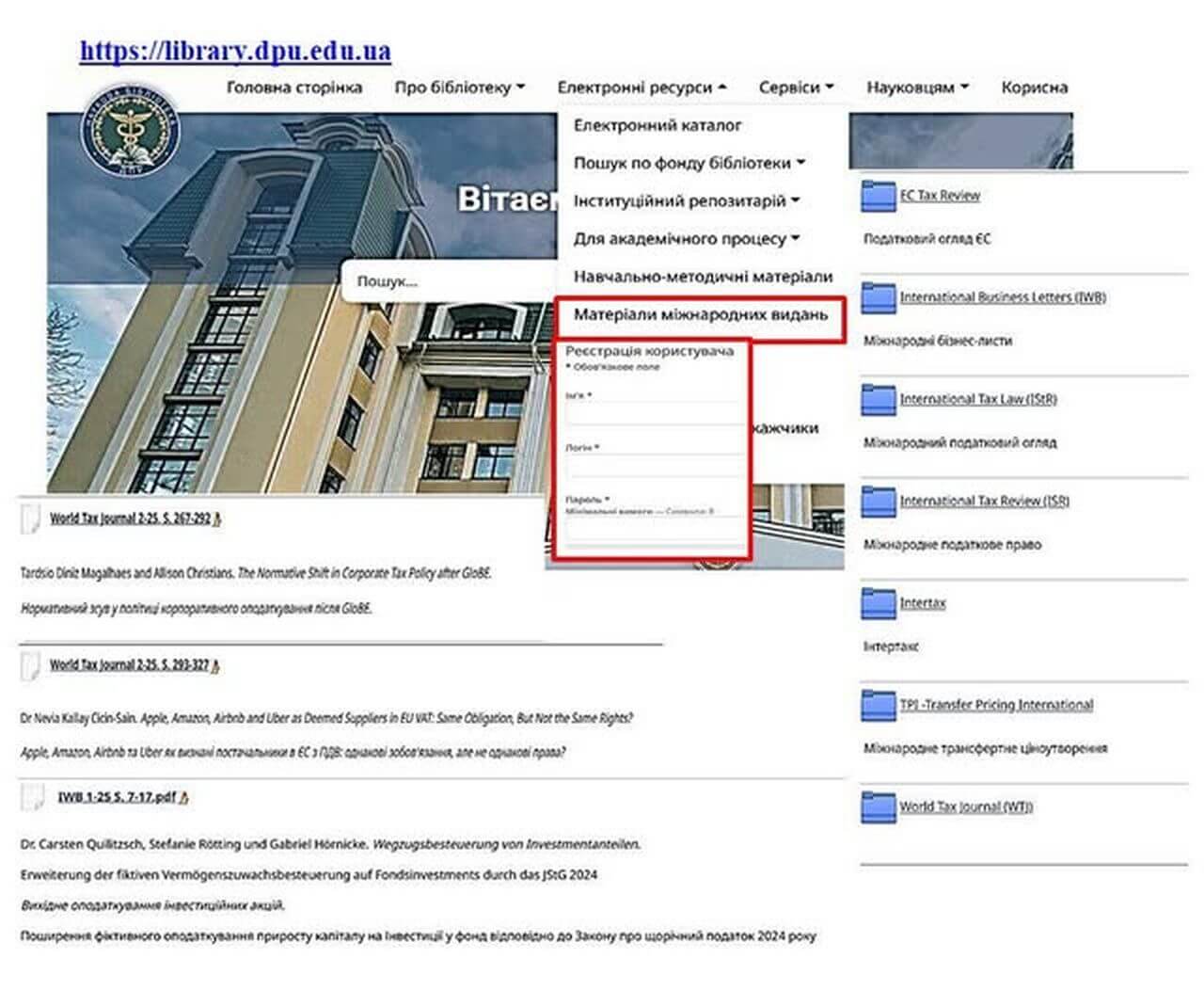Select the Intertax folder icon

tap(878, 603)
